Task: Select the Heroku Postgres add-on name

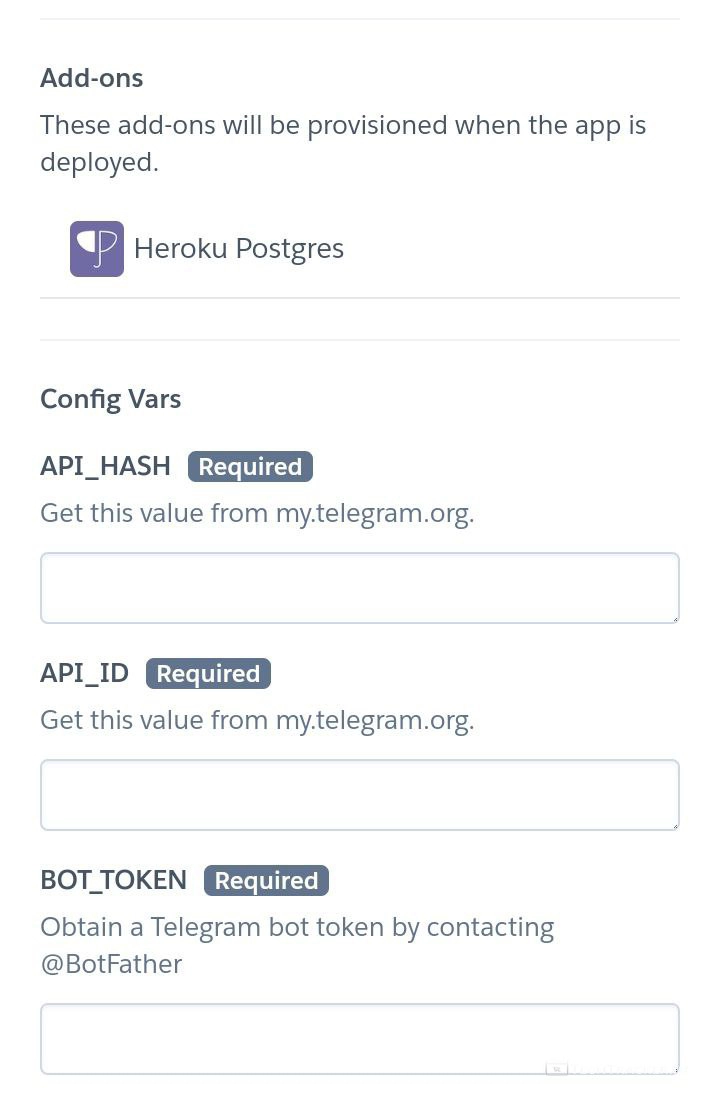Action: pyautogui.click(x=239, y=249)
